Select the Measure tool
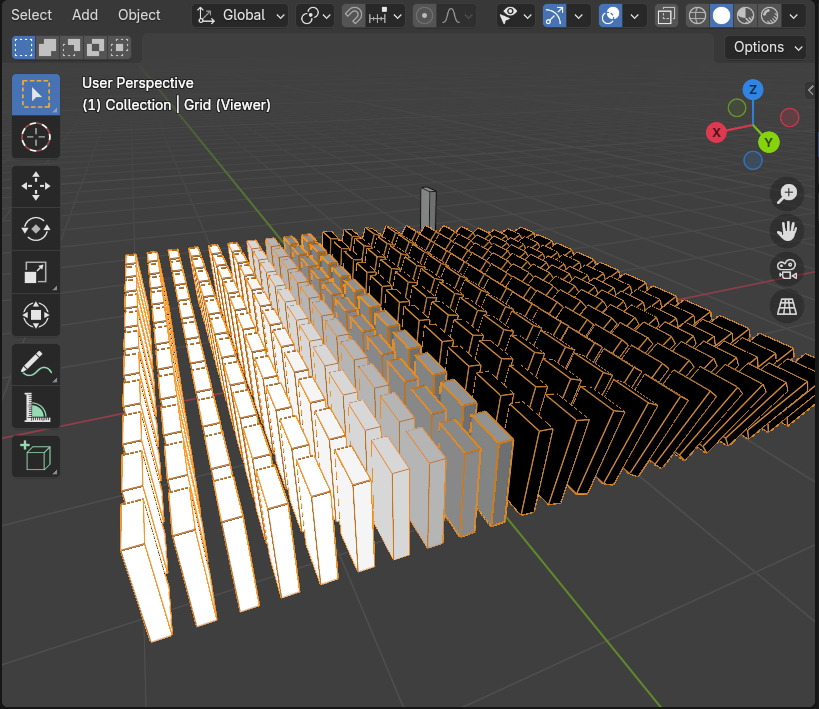The image size is (819, 709). coord(36,407)
